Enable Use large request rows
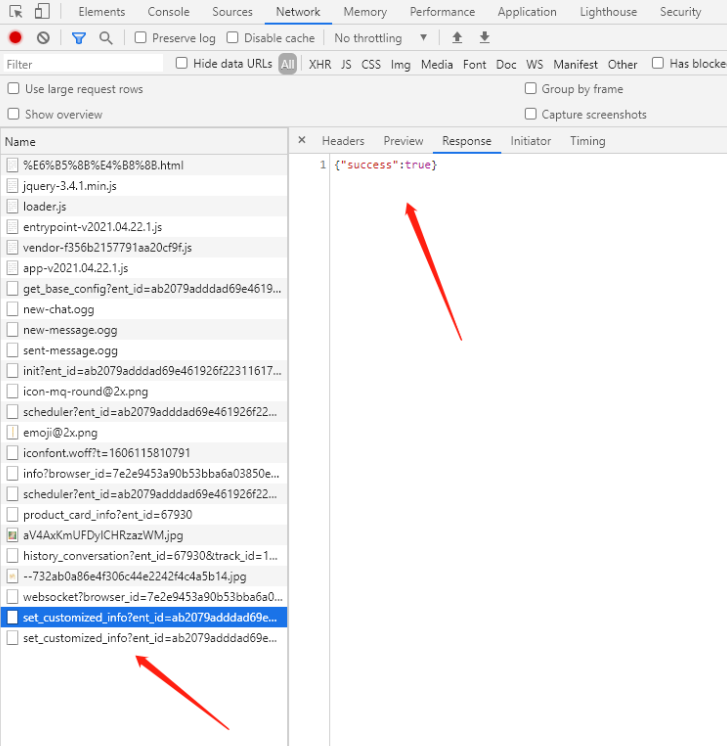This screenshot has width=727, height=746. [13, 88]
